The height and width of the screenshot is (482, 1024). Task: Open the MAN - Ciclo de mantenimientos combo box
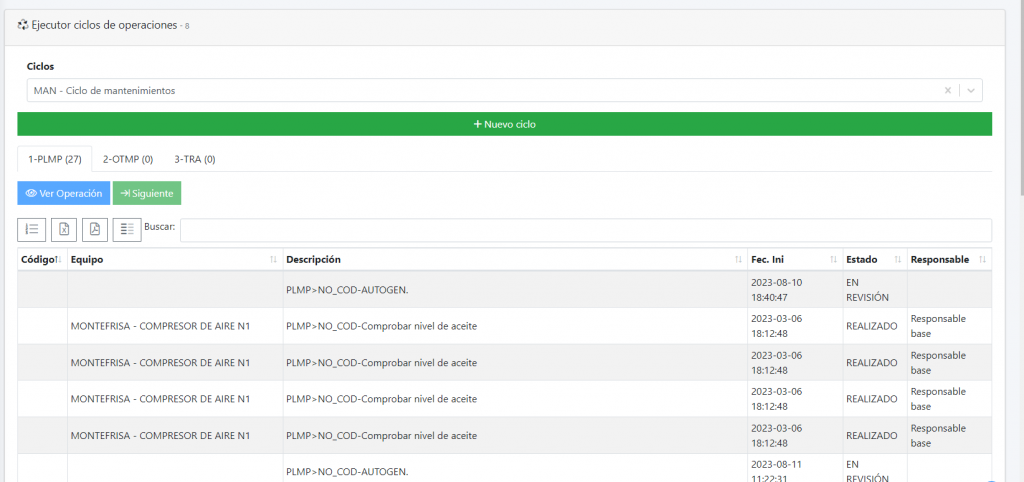pos(480,90)
